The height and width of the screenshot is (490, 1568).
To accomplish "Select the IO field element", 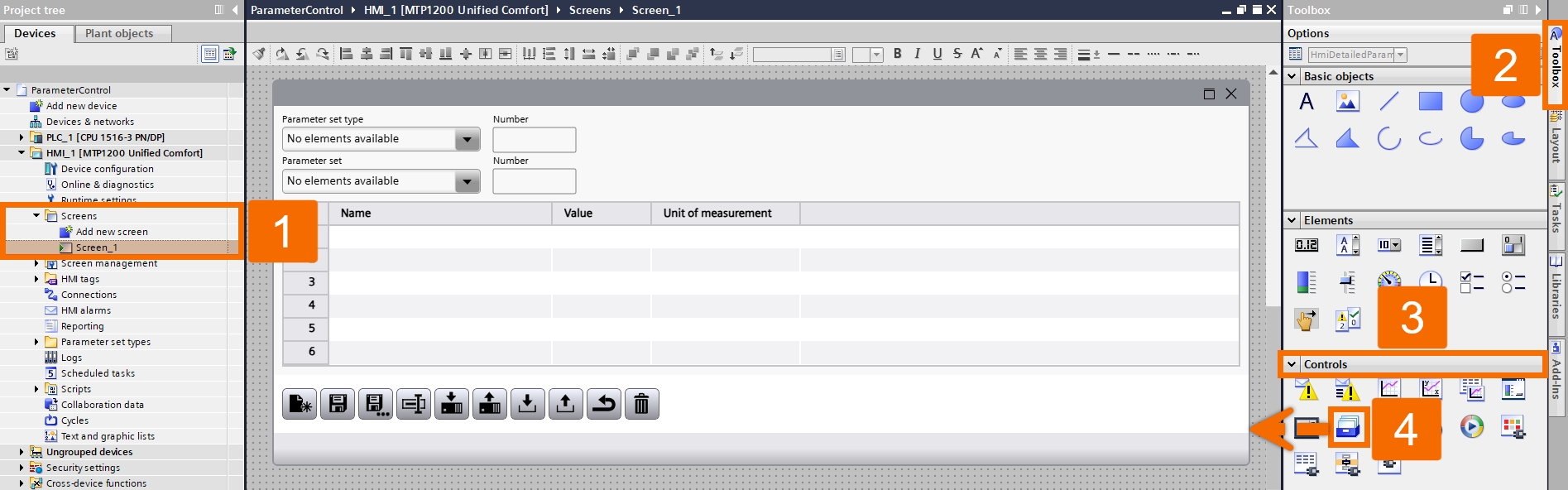I will pyautogui.click(x=1307, y=245).
